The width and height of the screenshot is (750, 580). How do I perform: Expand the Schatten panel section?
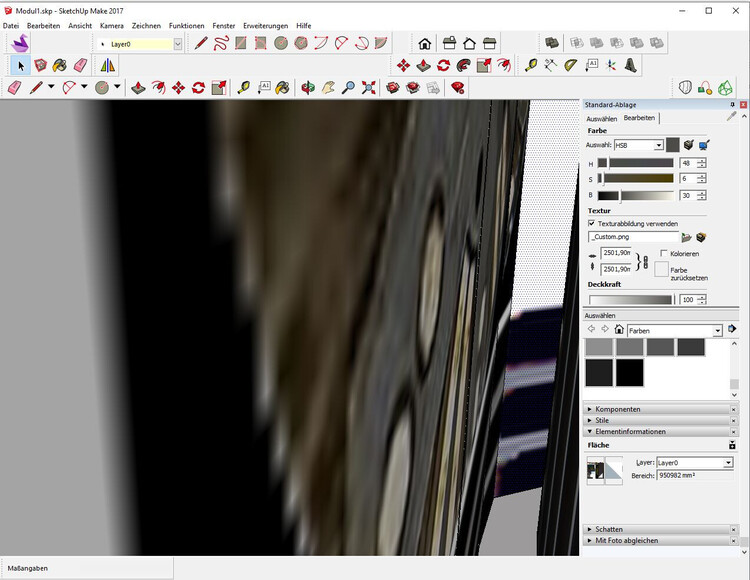[608, 529]
